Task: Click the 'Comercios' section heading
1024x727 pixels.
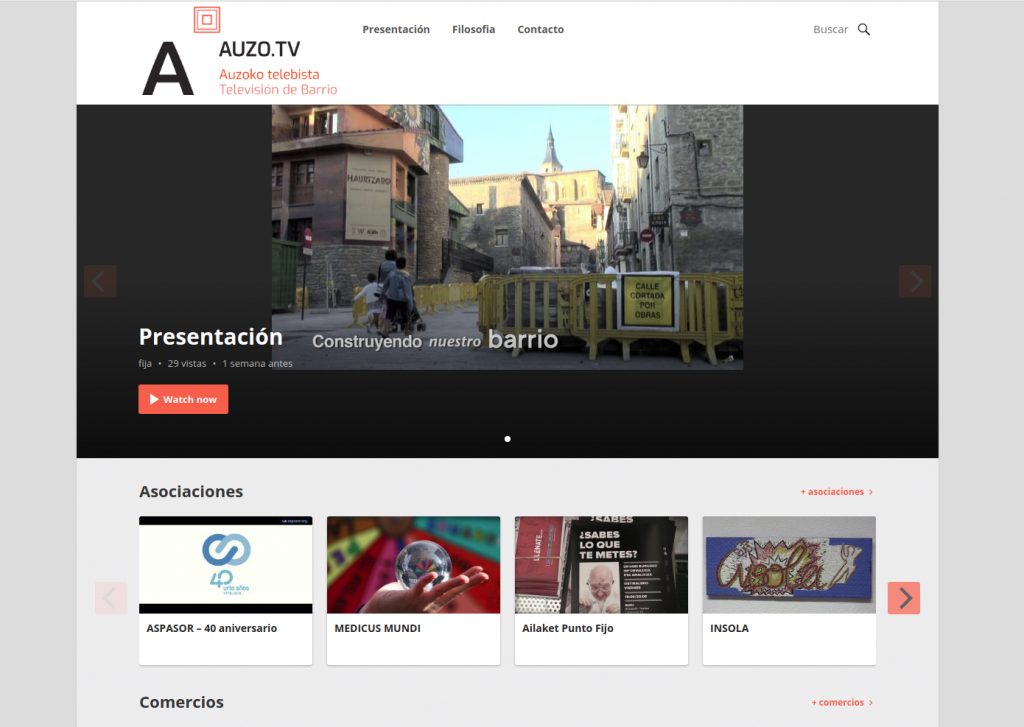Action: (181, 703)
